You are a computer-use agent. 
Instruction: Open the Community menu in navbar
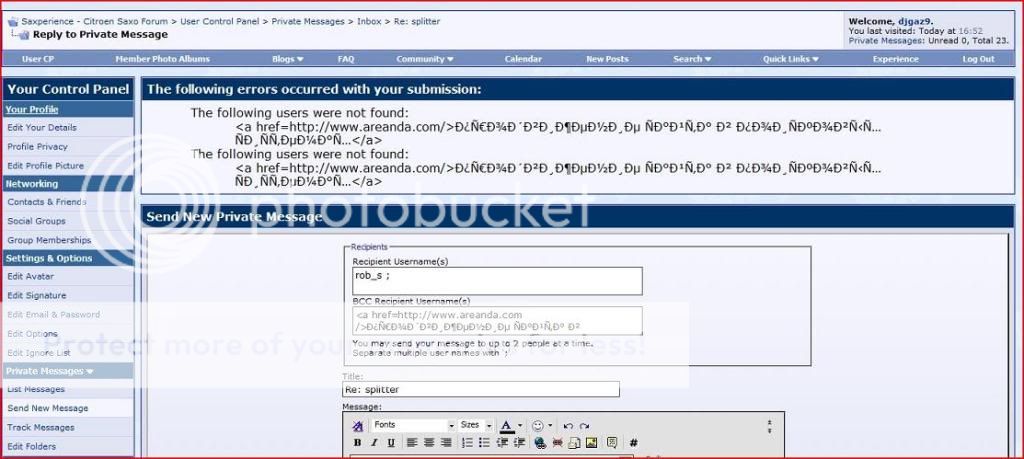coord(425,59)
